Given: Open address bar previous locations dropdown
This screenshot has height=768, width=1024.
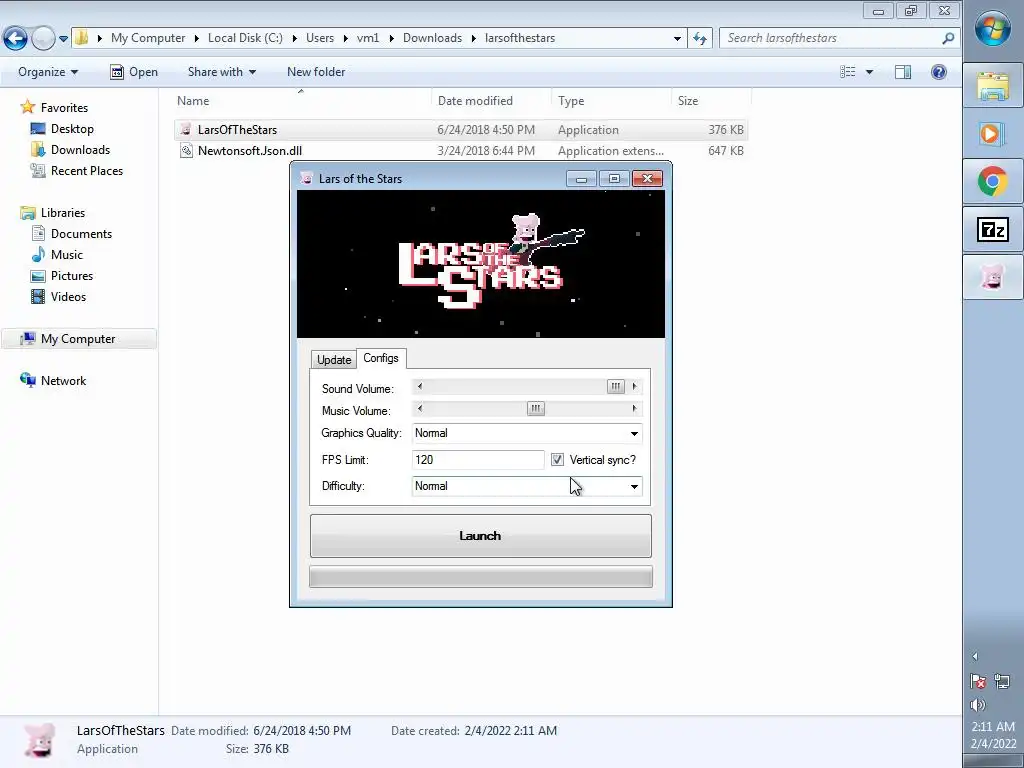Looking at the screenshot, I should [x=677, y=39].
